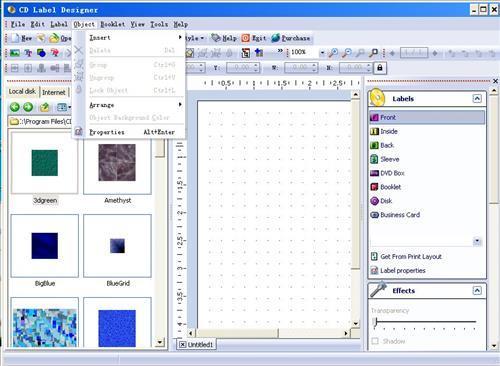The width and height of the screenshot is (500, 366).
Task: Select the Amethyst texture thumbnail
Action: 117,163
